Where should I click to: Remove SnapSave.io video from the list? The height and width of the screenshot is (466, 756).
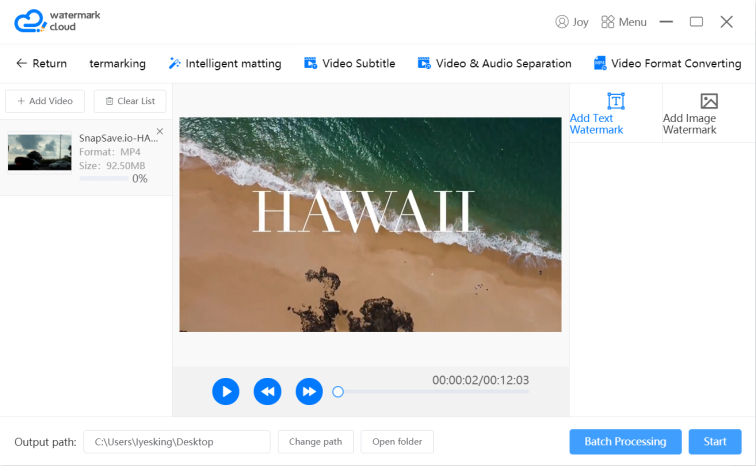(160, 131)
